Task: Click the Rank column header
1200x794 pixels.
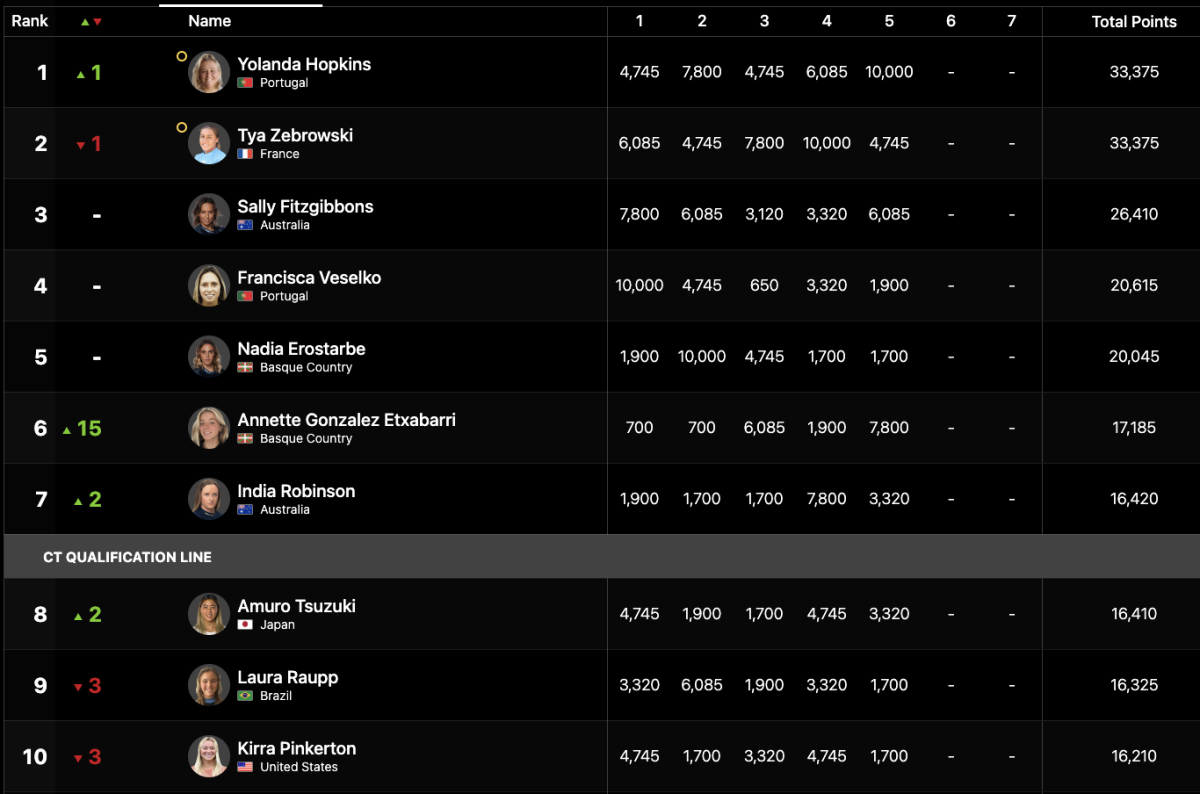Action: 30,21
